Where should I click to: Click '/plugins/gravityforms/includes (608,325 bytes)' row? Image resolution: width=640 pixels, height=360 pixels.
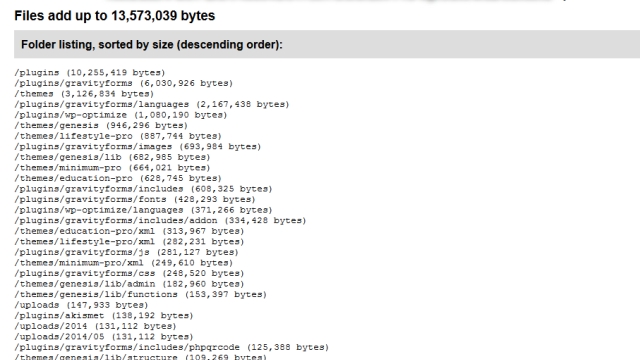point(143,189)
